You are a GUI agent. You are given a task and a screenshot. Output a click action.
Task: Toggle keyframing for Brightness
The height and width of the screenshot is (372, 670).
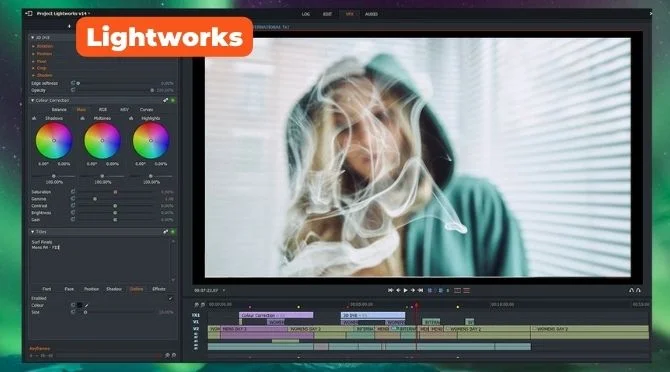73,213
